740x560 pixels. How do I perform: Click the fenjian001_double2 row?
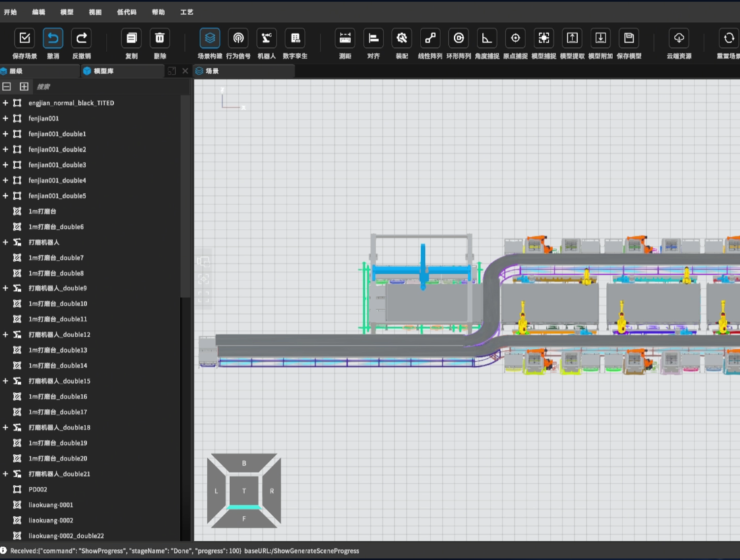[x=90, y=150]
